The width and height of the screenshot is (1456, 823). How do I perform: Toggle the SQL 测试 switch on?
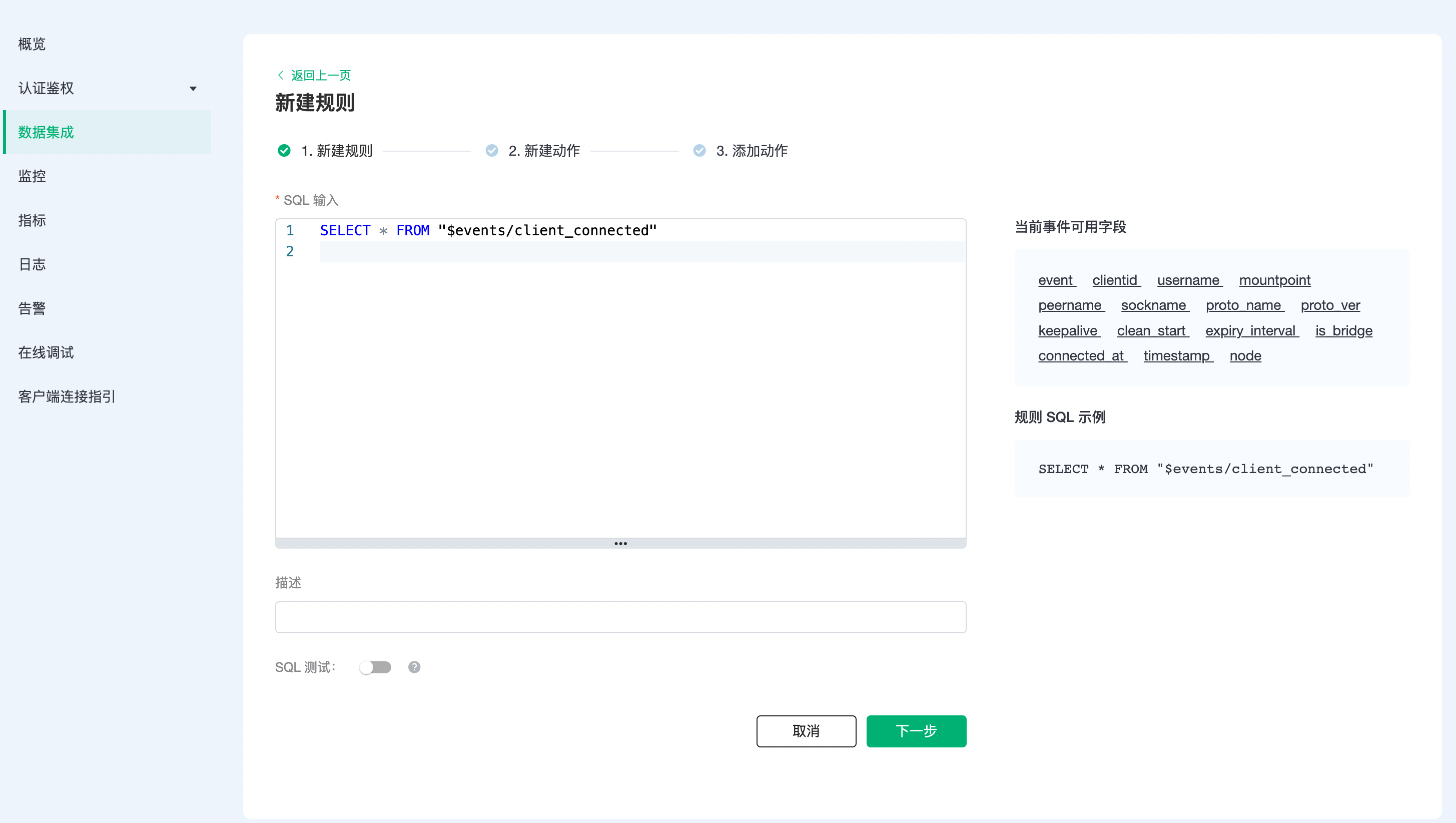[x=375, y=667]
